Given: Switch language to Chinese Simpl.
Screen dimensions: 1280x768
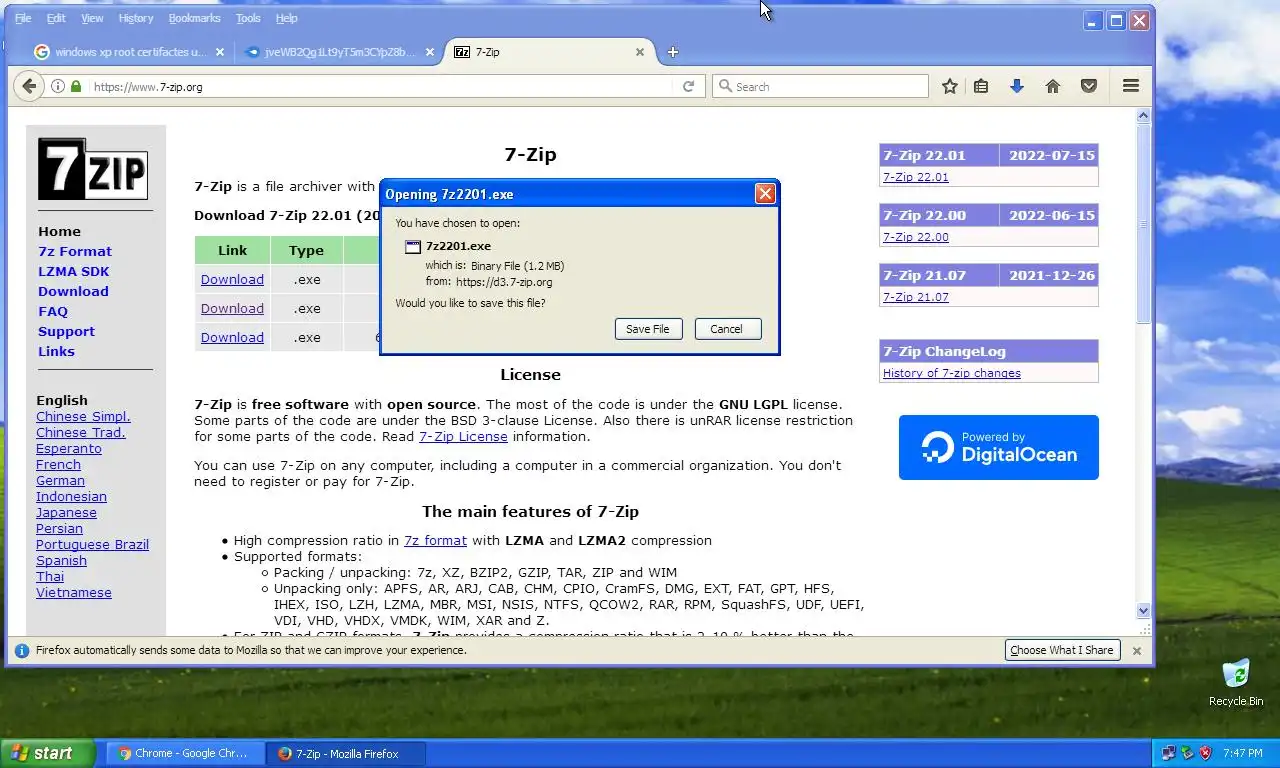Looking at the screenshot, I should pos(83,416).
